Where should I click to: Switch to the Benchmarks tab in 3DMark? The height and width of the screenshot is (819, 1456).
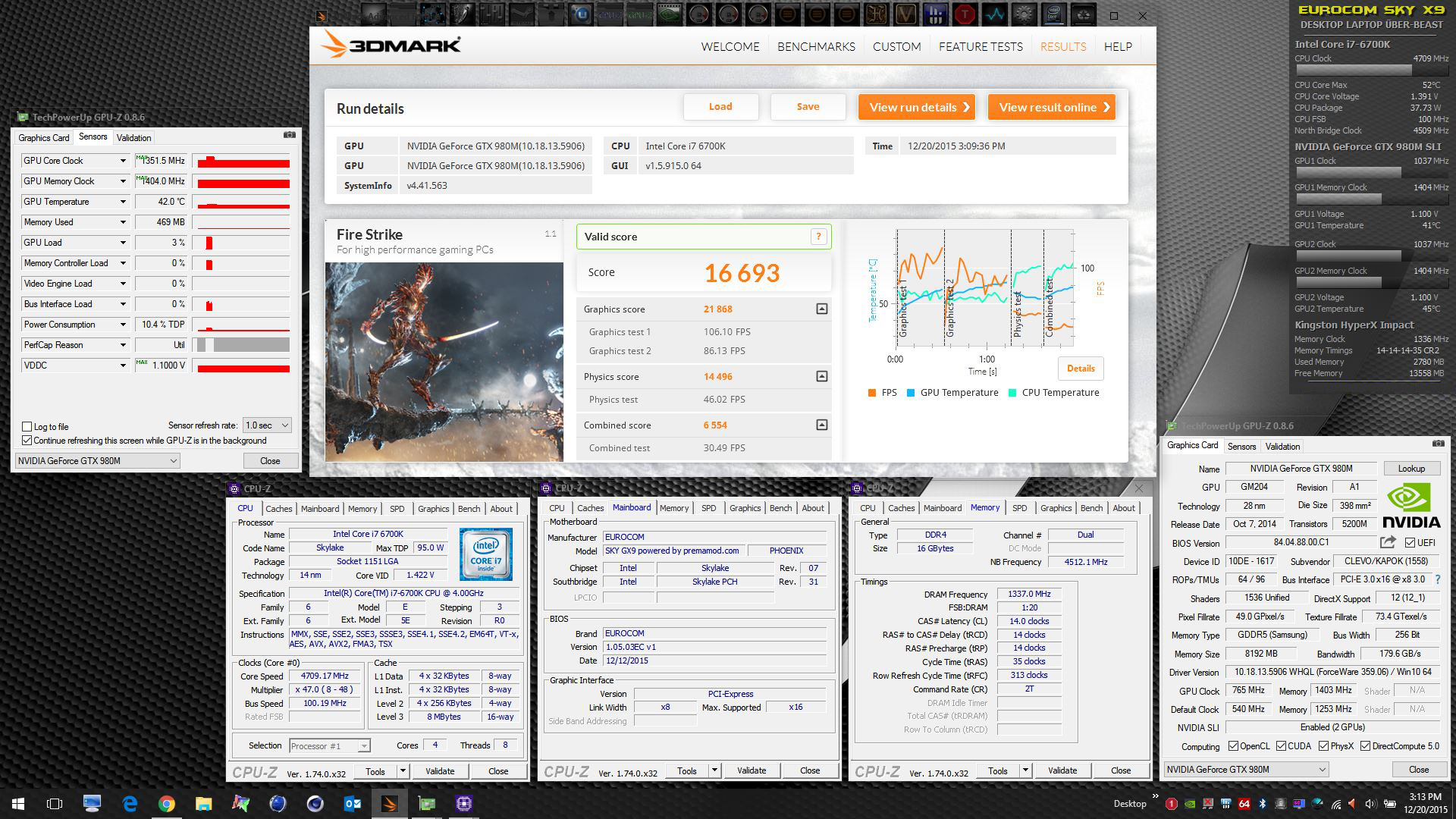click(x=816, y=46)
